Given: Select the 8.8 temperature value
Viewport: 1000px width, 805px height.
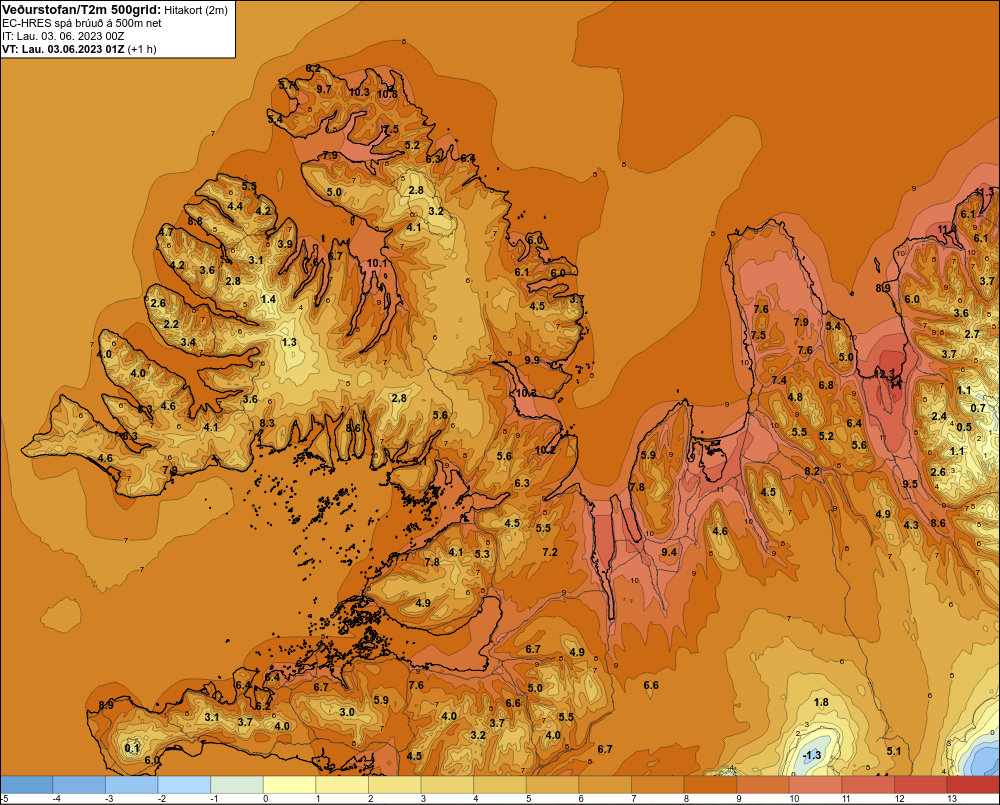Looking at the screenshot, I should click(x=195, y=221).
